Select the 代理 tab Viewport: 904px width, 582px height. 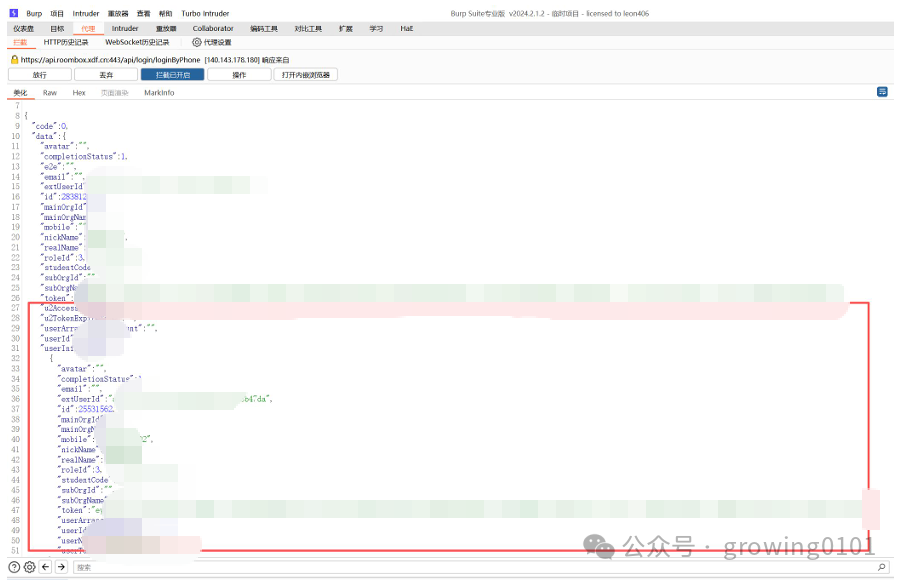pyautogui.click(x=88, y=28)
